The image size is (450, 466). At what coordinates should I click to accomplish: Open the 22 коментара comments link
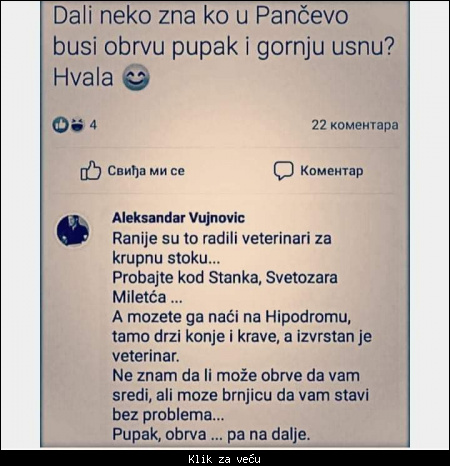(x=355, y=125)
